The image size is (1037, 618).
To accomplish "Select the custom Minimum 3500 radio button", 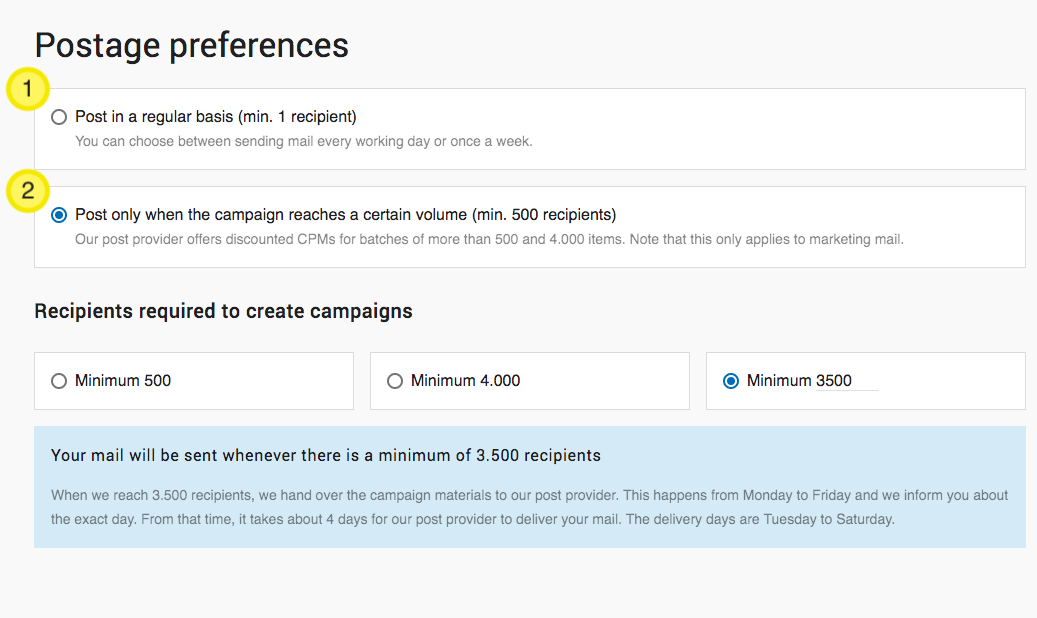I will (731, 381).
